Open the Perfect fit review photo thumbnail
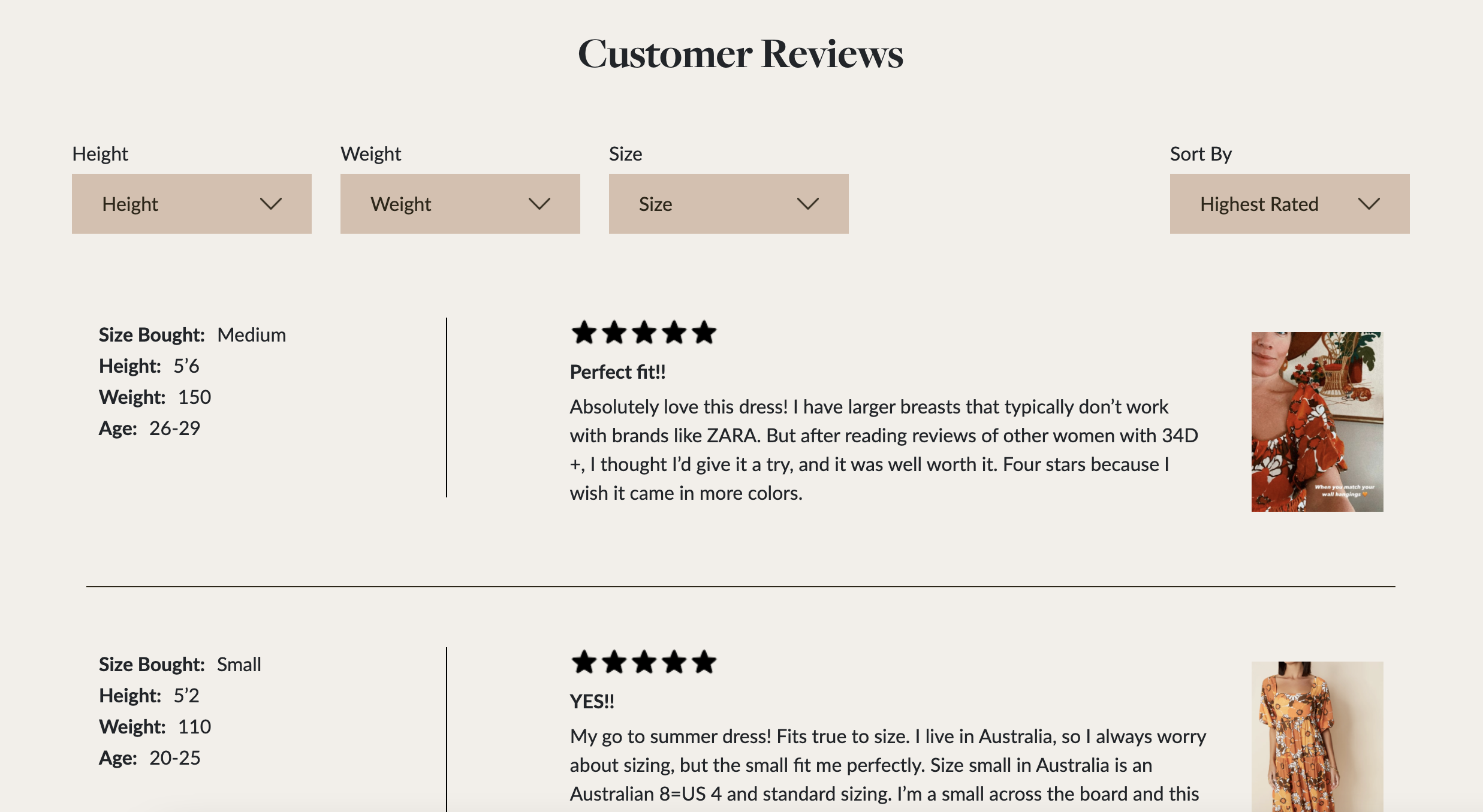Screen dimensions: 1483x812 1318,422
